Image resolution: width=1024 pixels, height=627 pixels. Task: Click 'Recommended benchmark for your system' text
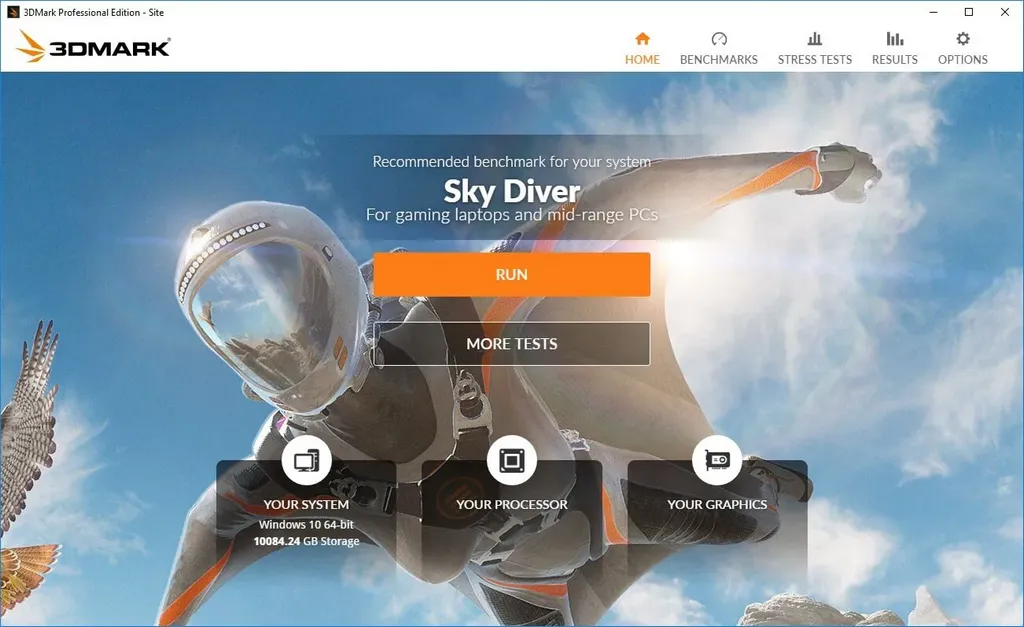[x=512, y=161]
